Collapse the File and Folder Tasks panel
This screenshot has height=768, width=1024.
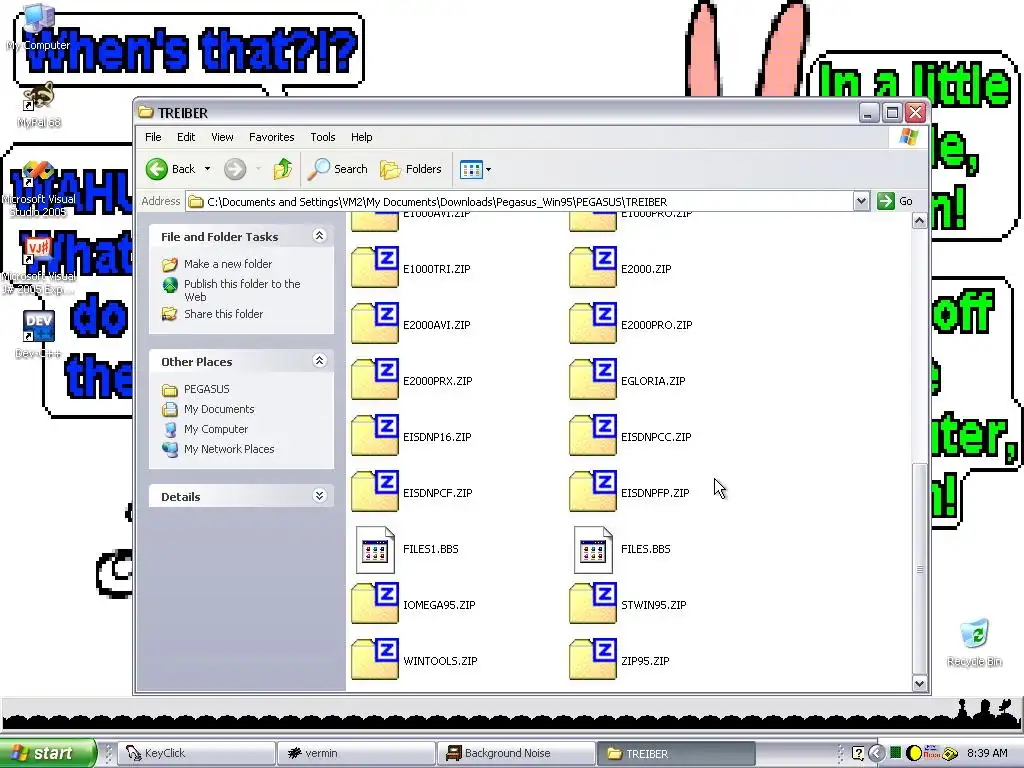(319, 236)
